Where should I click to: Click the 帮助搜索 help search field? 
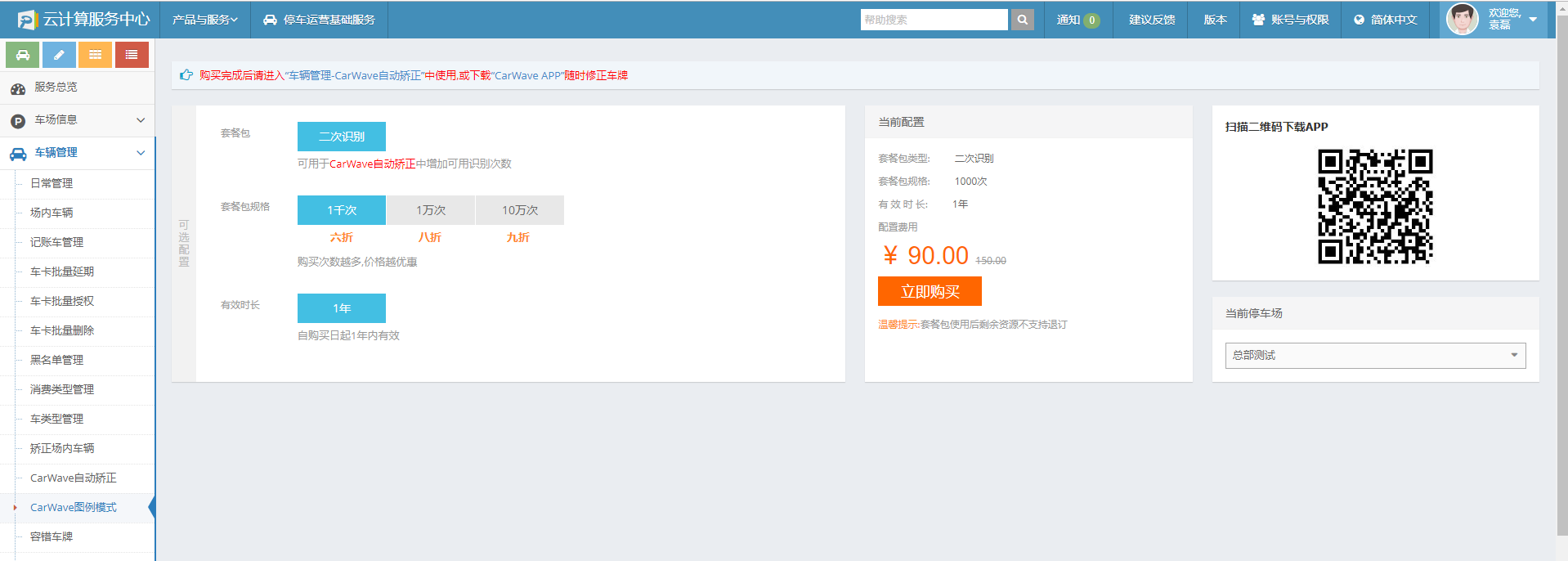[934, 20]
